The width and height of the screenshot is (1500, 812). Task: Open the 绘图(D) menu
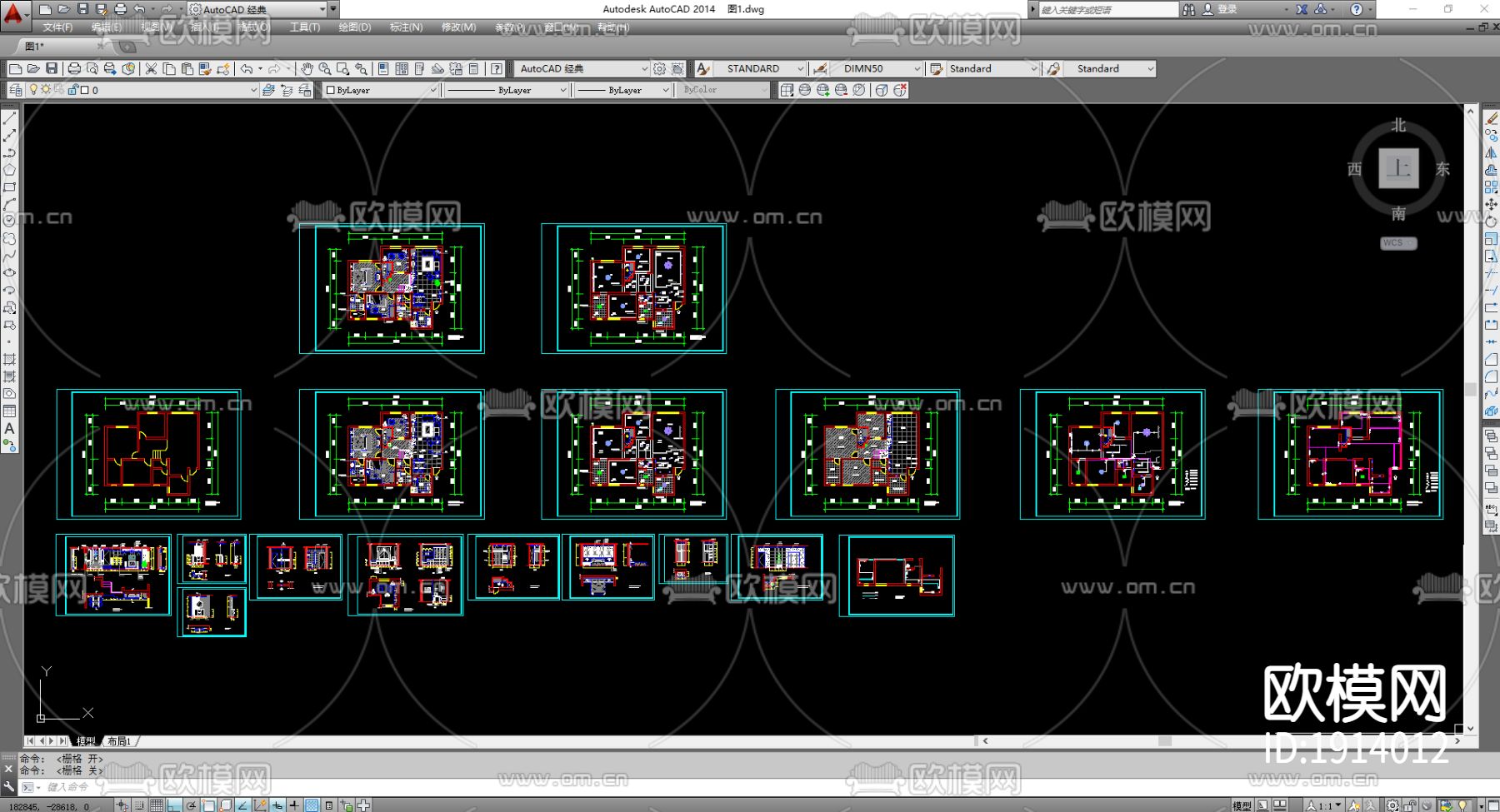coord(355,27)
